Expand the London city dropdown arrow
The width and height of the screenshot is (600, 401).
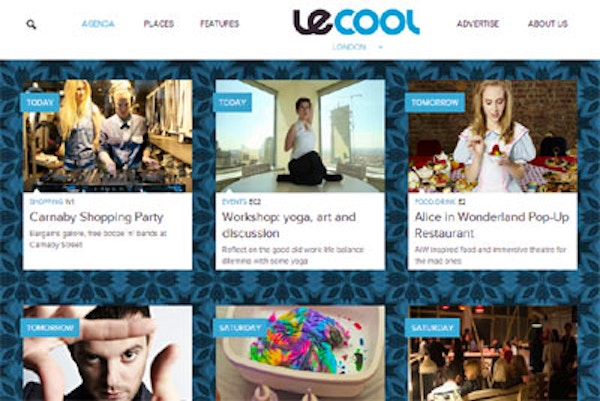[x=380, y=47]
